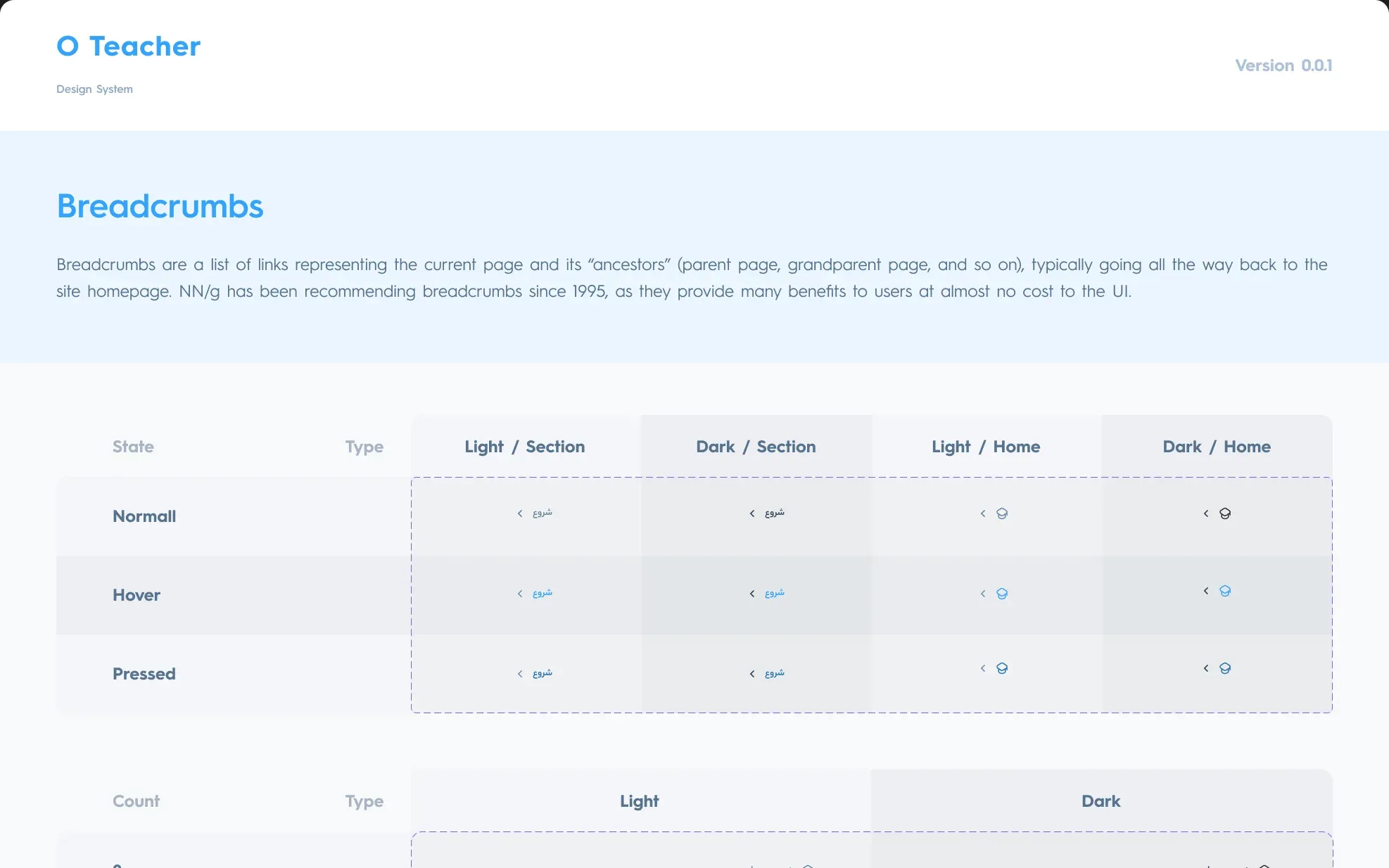Select the Dark / Home column header
This screenshot has height=868, width=1389.
[1217, 447]
